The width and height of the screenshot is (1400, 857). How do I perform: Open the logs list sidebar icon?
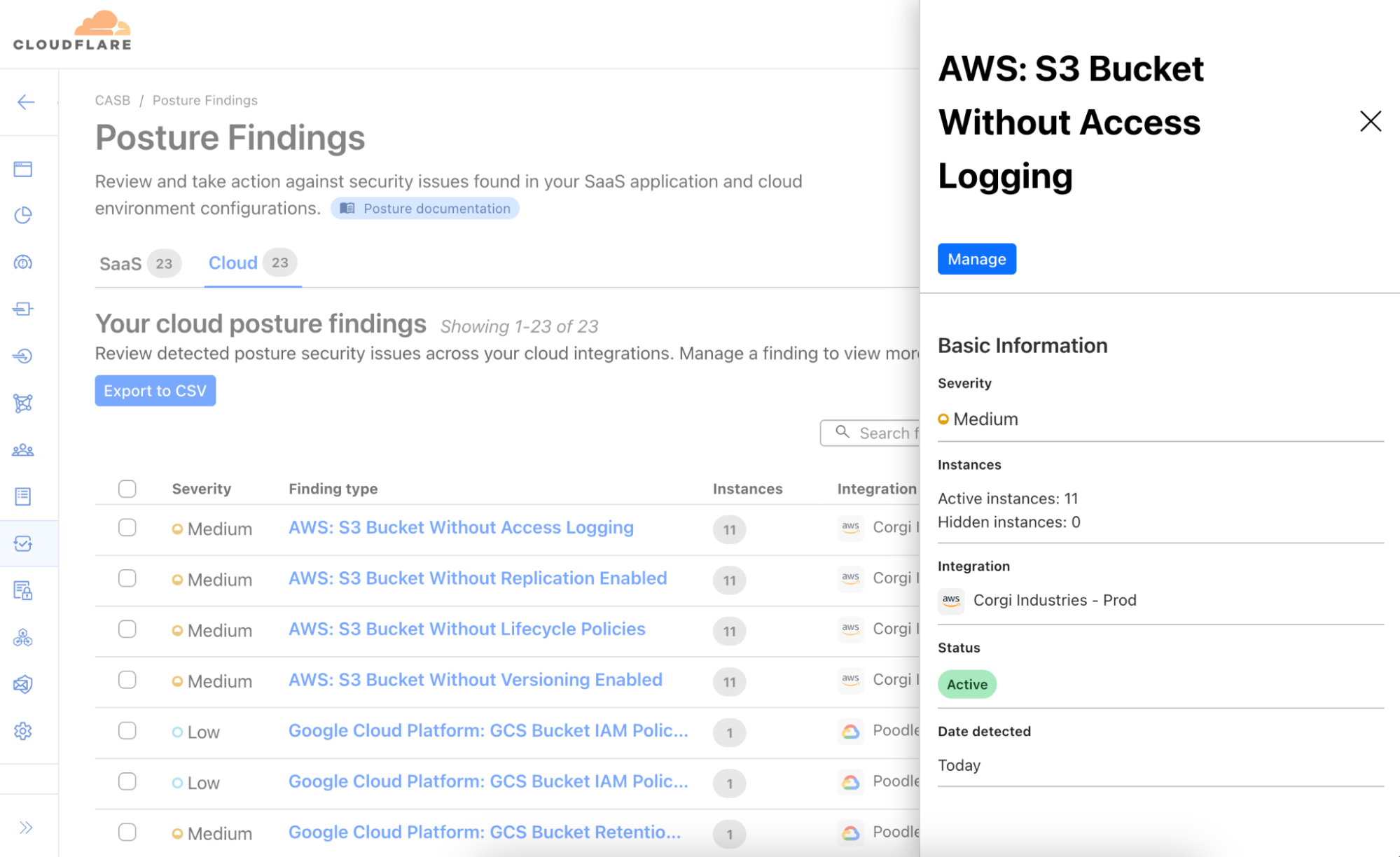[23, 496]
